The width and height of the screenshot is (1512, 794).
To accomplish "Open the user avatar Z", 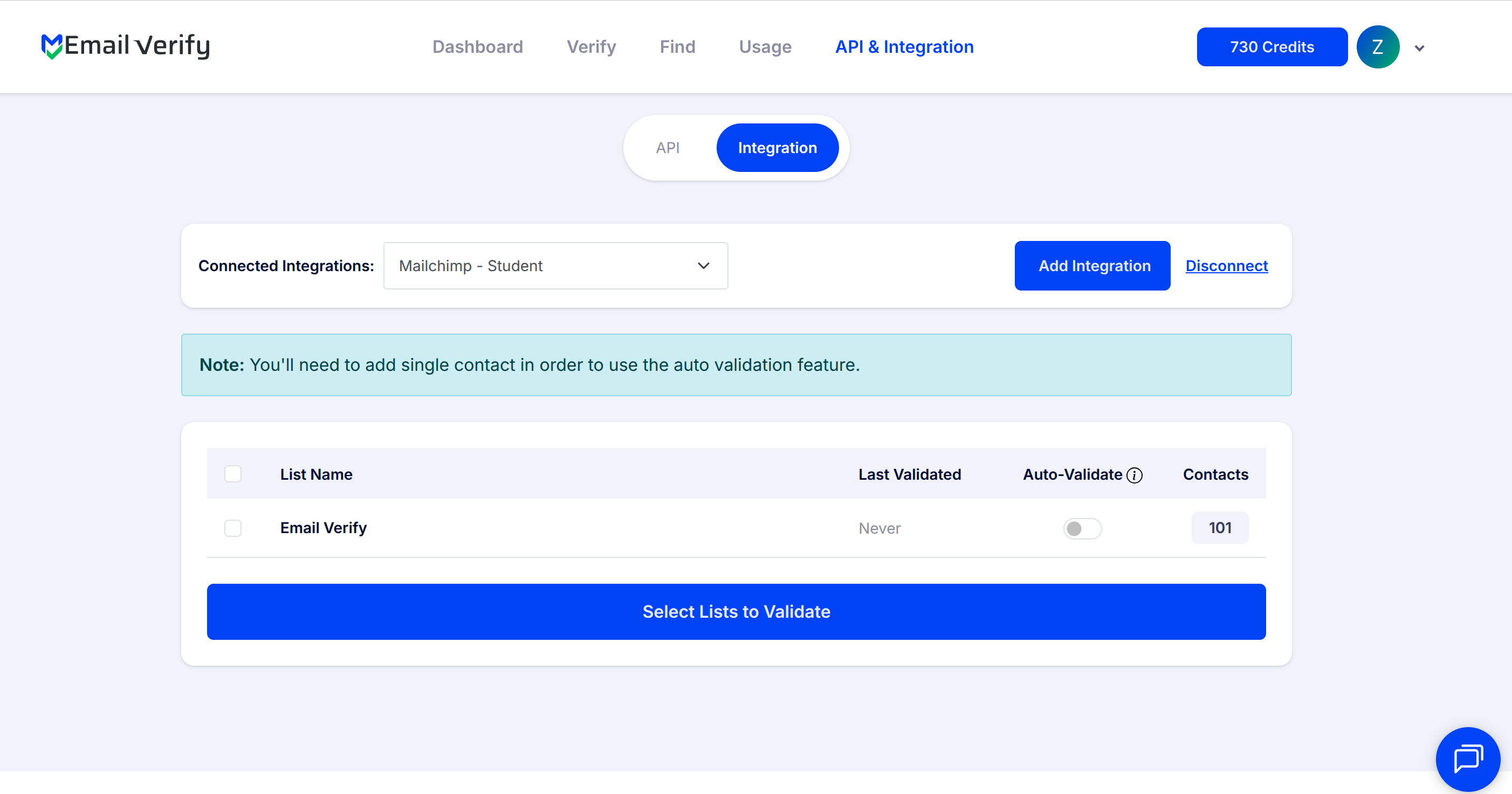I will click(1378, 47).
